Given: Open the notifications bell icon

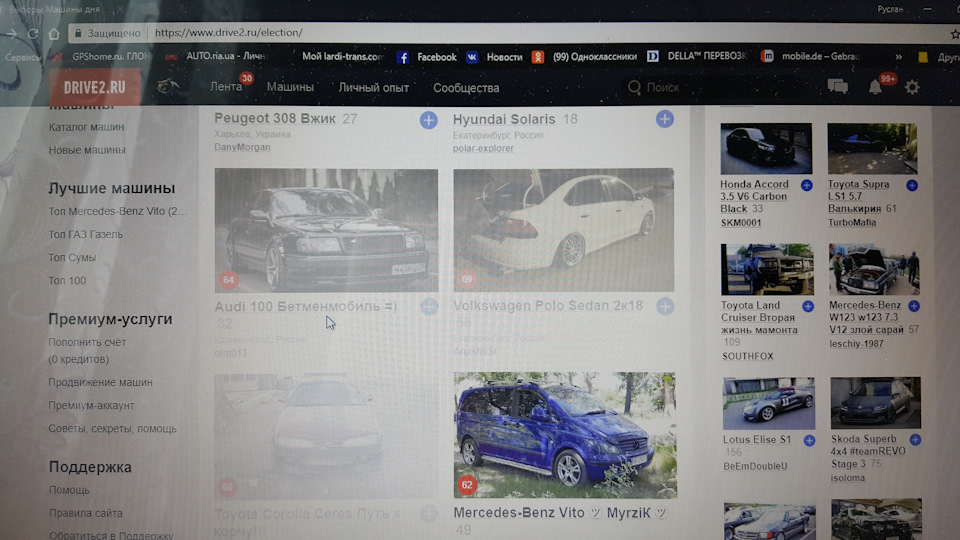Looking at the screenshot, I should tap(876, 87).
